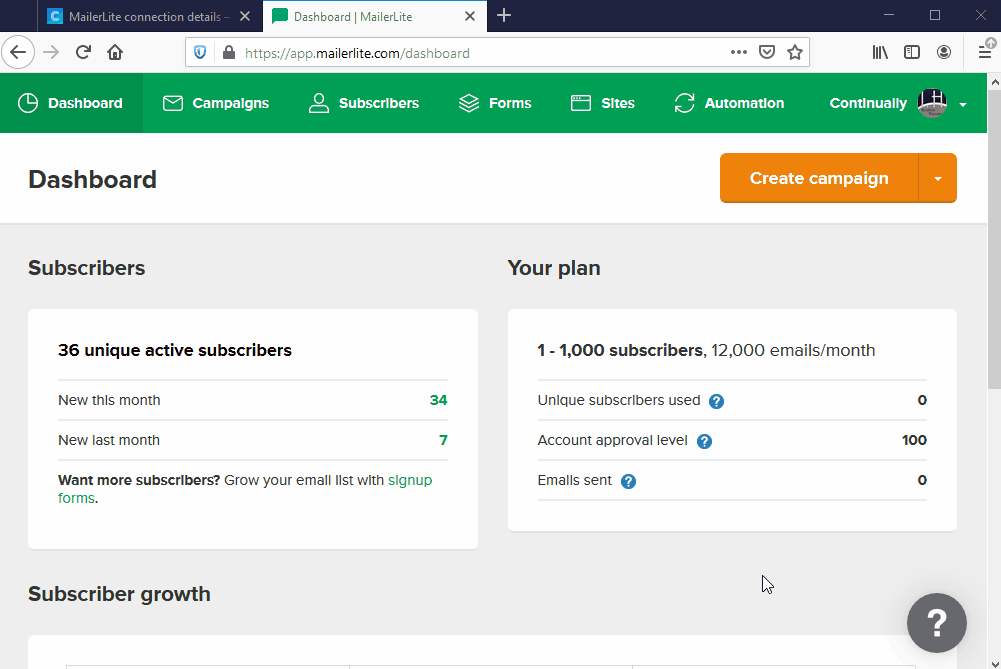Click the Create campaign button
1001x669 pixels.
(x=819, y=178)
